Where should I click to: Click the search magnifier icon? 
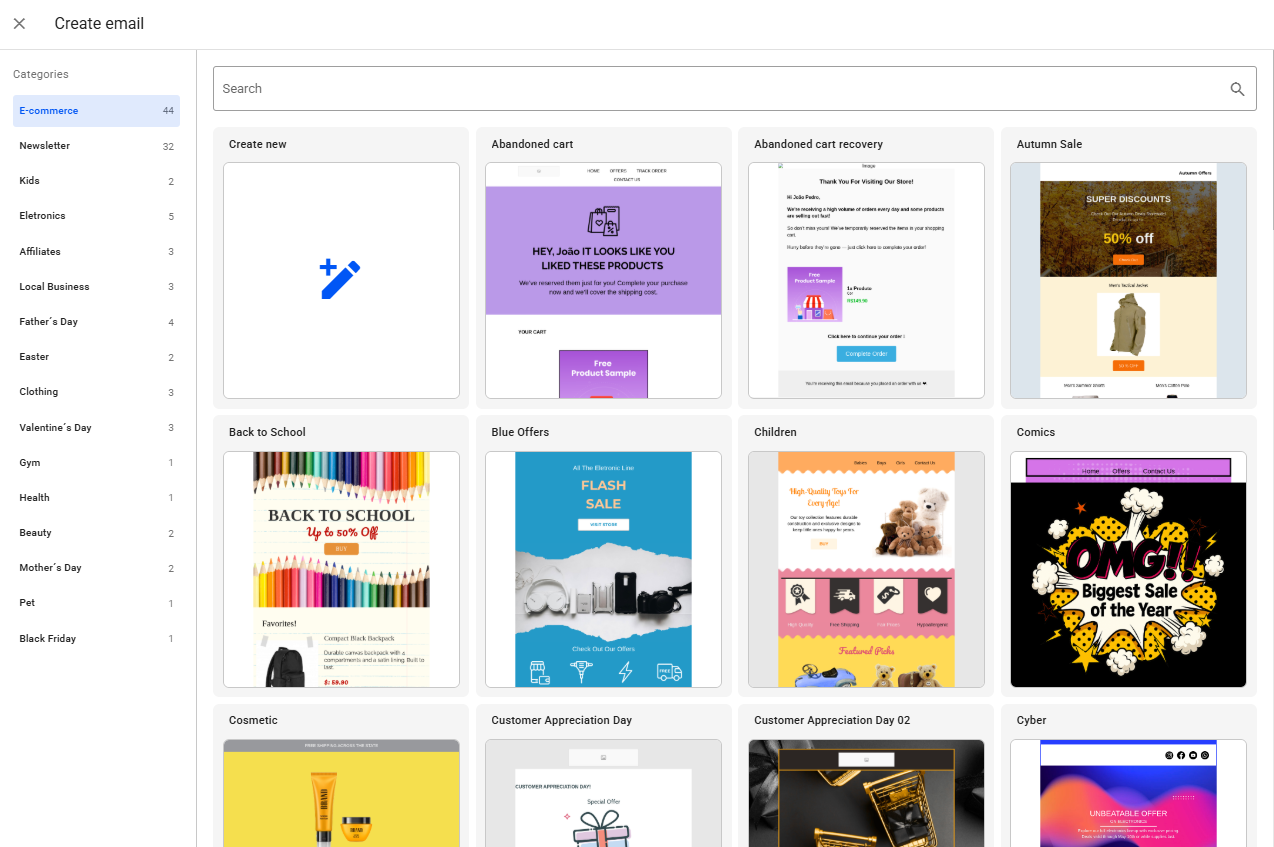(x=1237, y=89)
